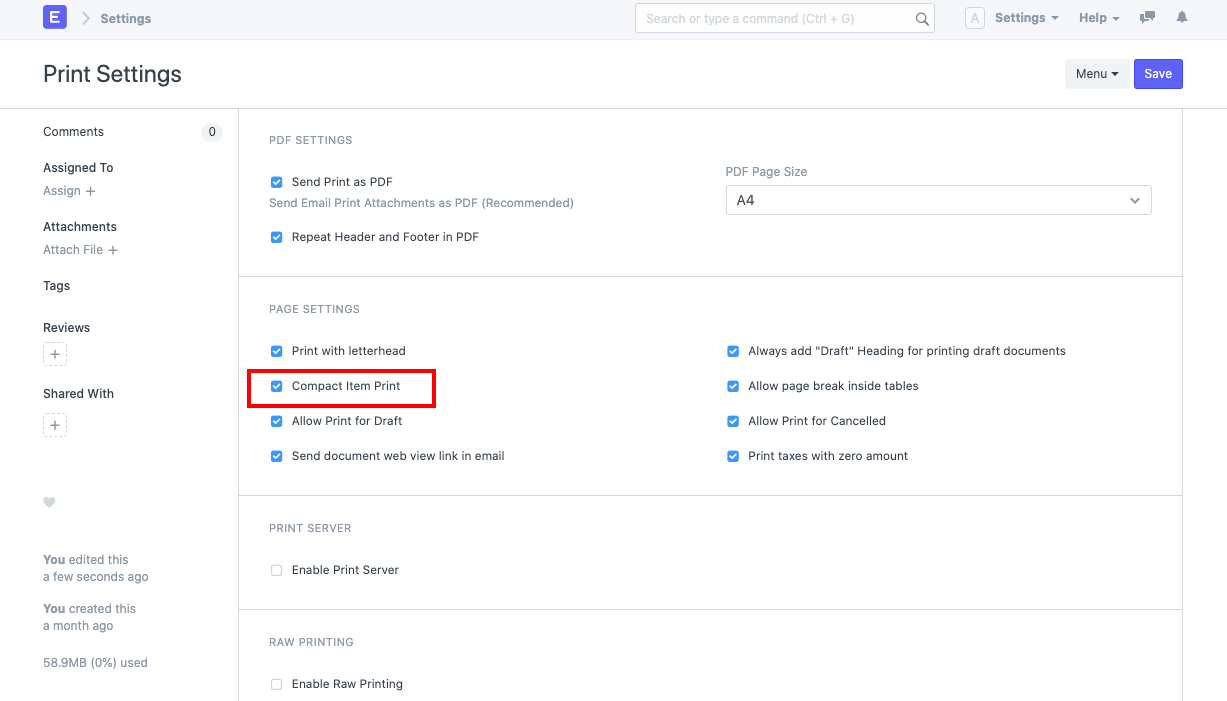Click the user avatar icon
The width and height of the screenshot is (1227, 701).
(x=974, y=18)
